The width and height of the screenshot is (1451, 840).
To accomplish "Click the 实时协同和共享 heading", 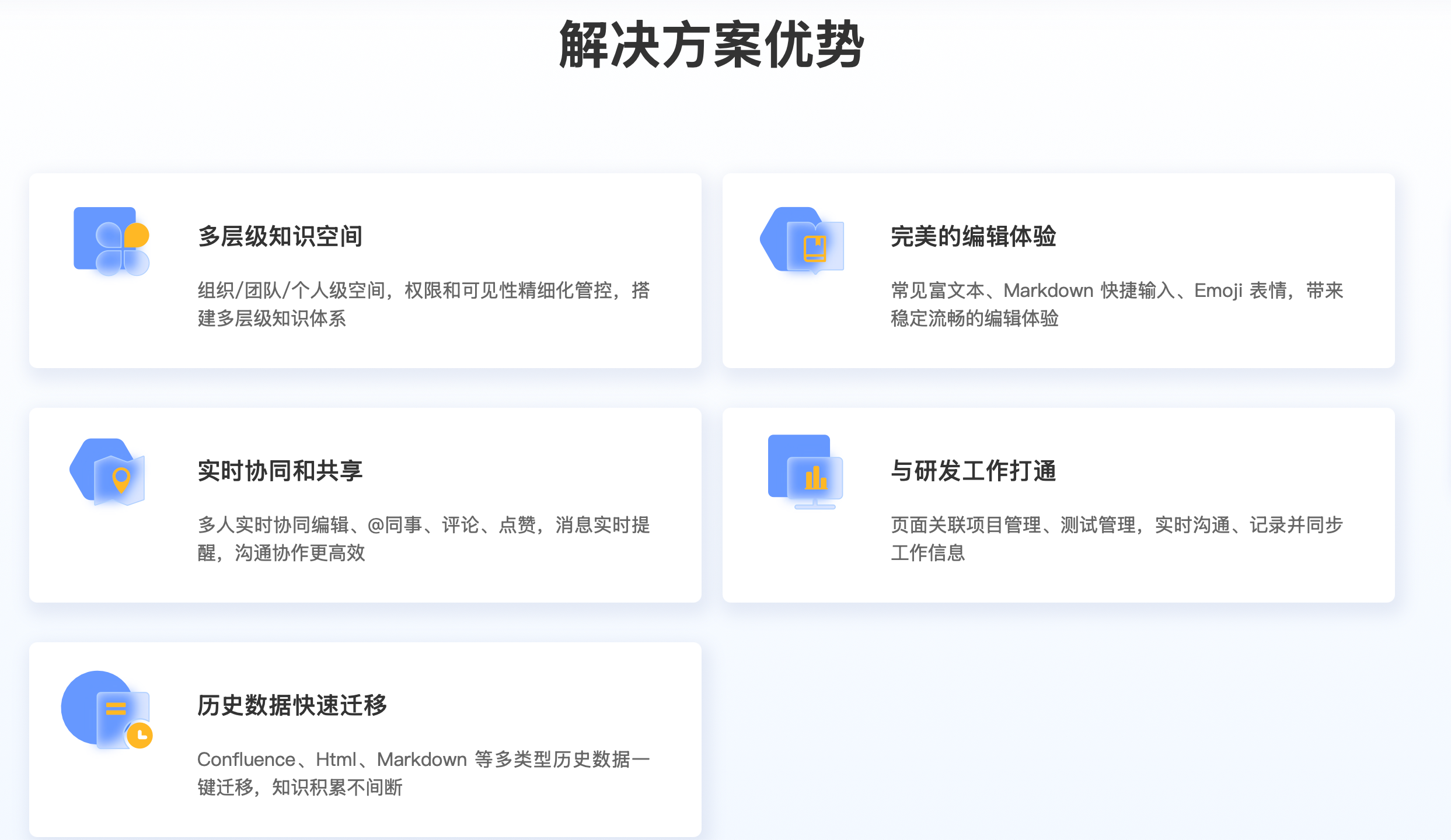I will [280, 471].
